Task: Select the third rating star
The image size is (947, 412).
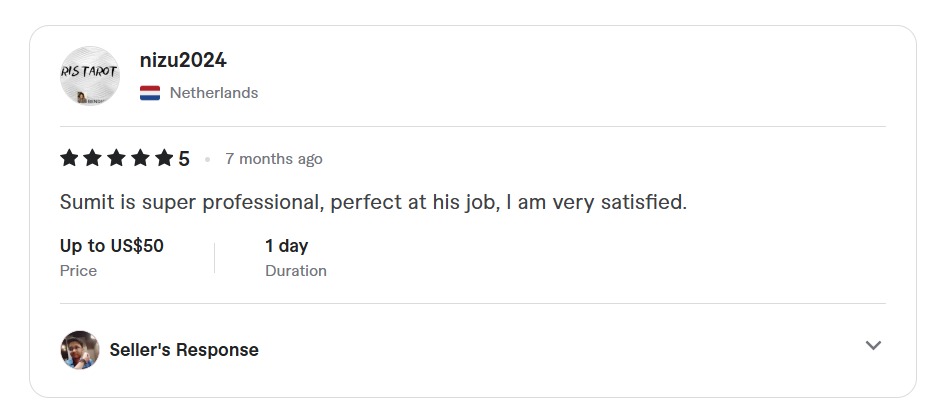Action: click(x=117, y=158)
